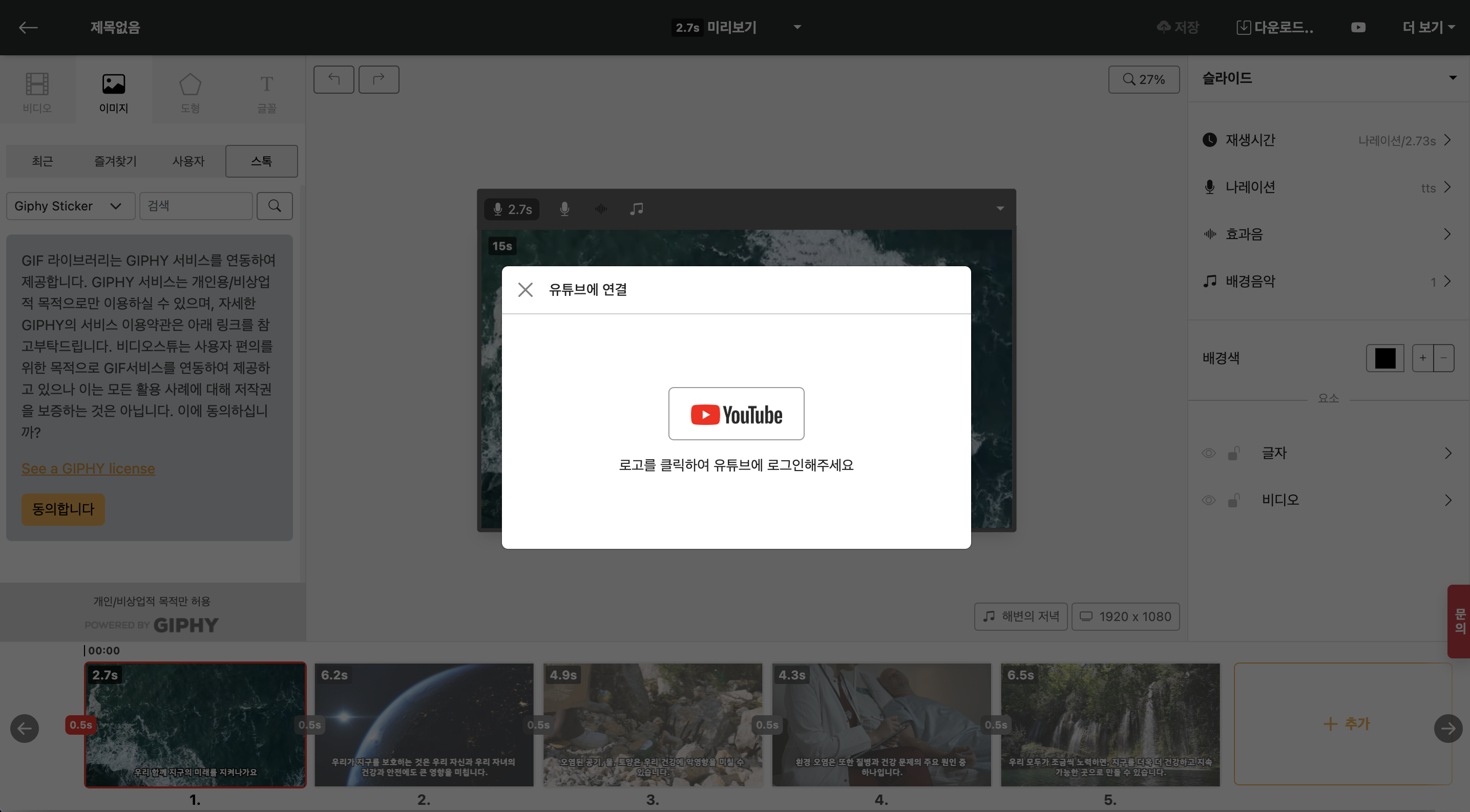Go back with the top-left arrow
This screenshot has height=812, width=1470.
28,27
